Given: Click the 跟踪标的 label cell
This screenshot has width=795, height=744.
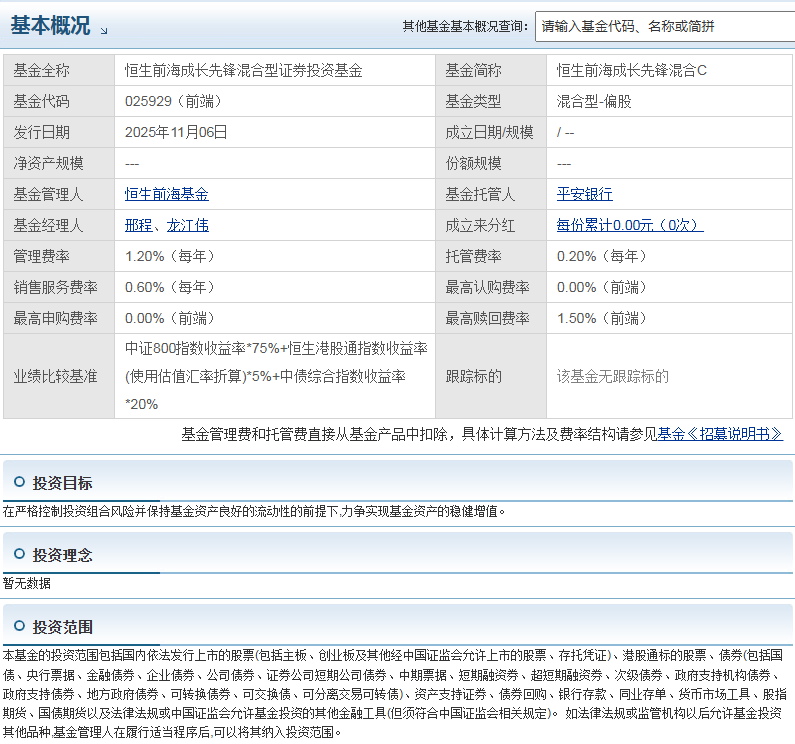Looking at the screenshot, I should (491, 376).
